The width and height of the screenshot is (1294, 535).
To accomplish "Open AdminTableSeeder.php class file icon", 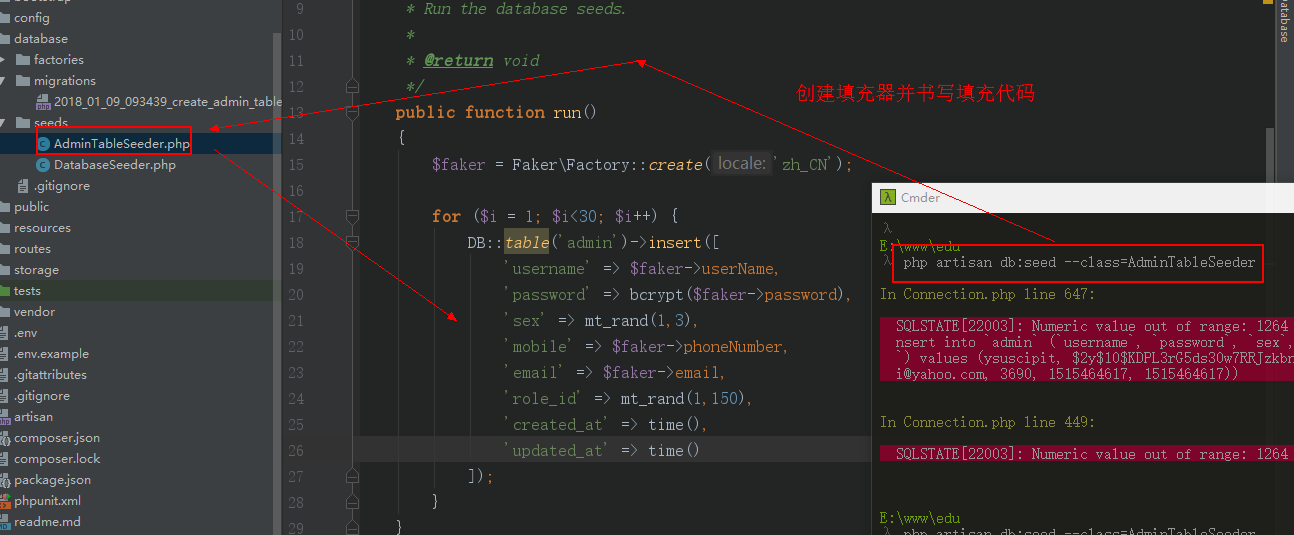I will (43, 144).
